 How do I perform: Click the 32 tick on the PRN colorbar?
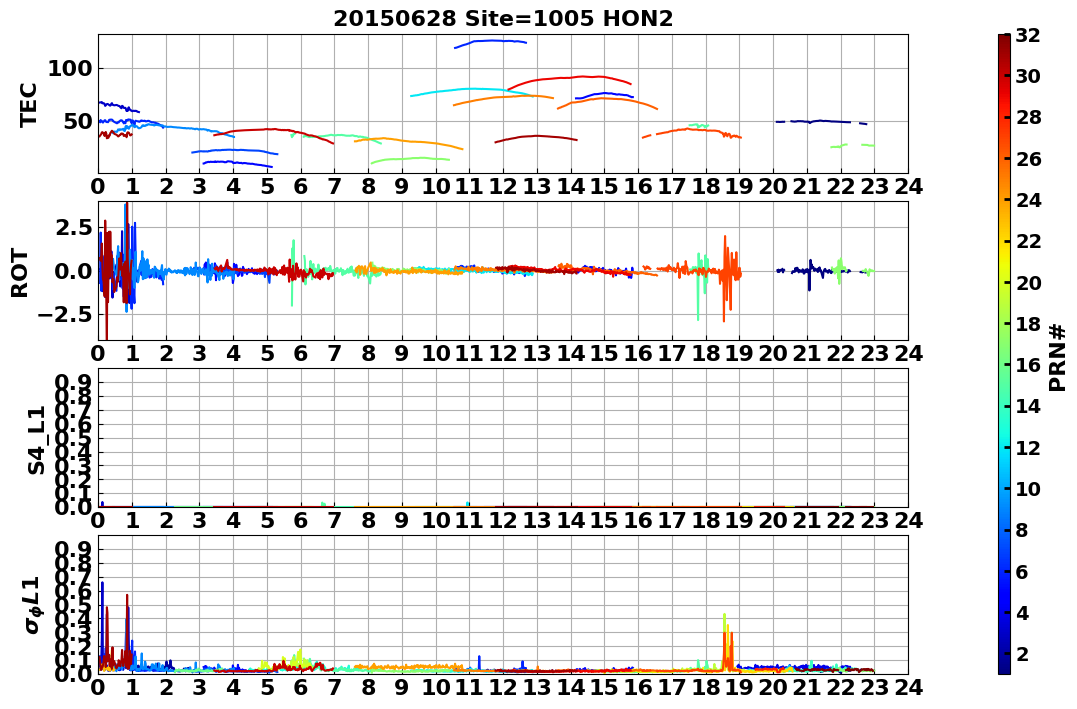pos(1028,35)
